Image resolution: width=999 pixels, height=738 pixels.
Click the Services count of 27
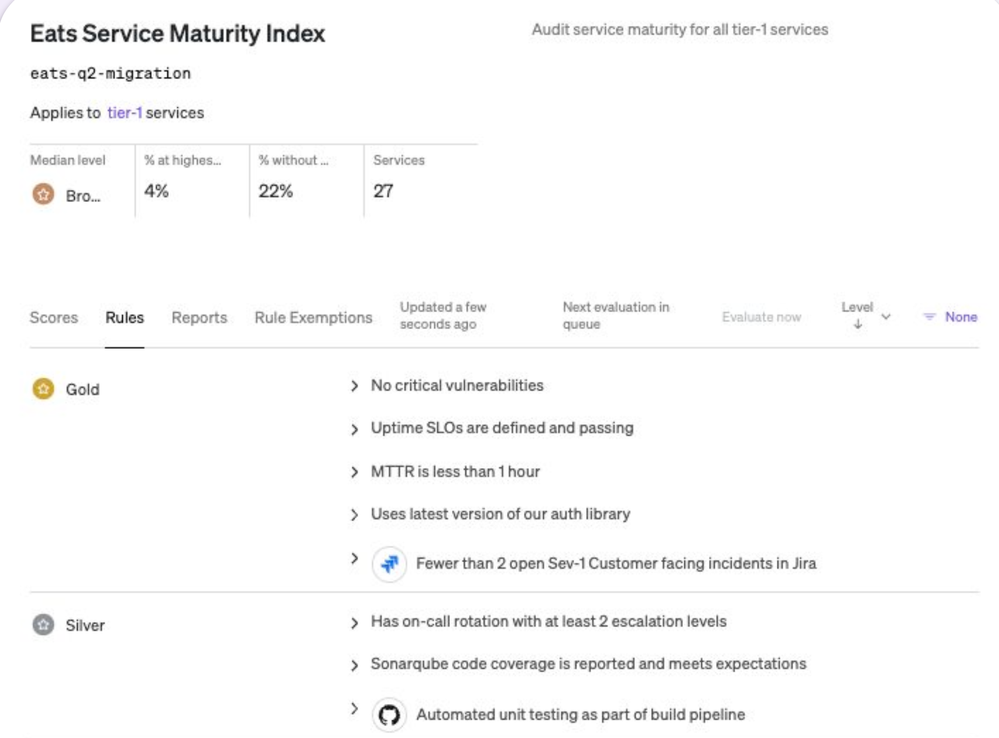coord(383,191)
